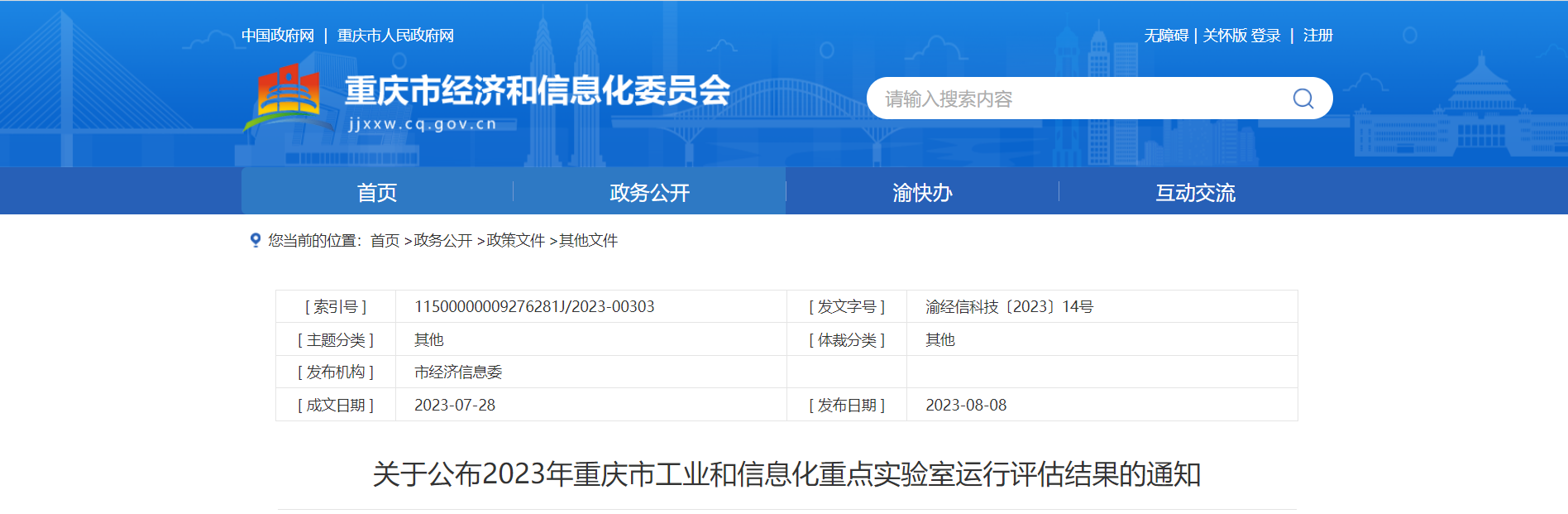Open the 中国政府网 link

tap(278, 36)
